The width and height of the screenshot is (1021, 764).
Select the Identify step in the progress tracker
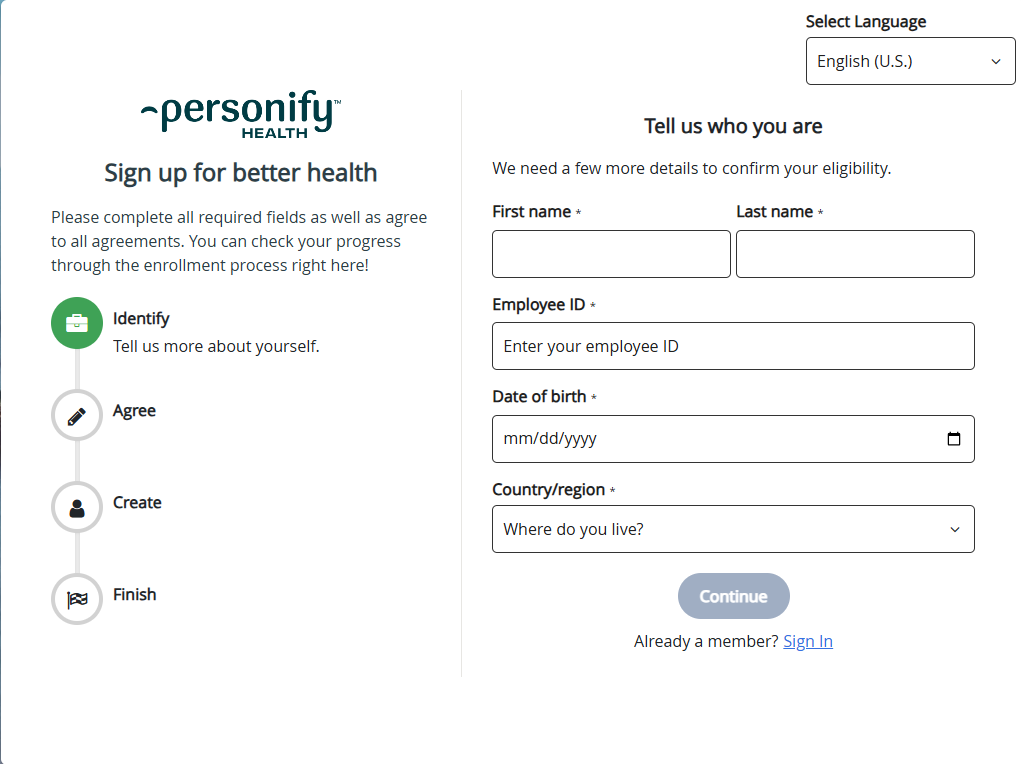pos(76,322)
